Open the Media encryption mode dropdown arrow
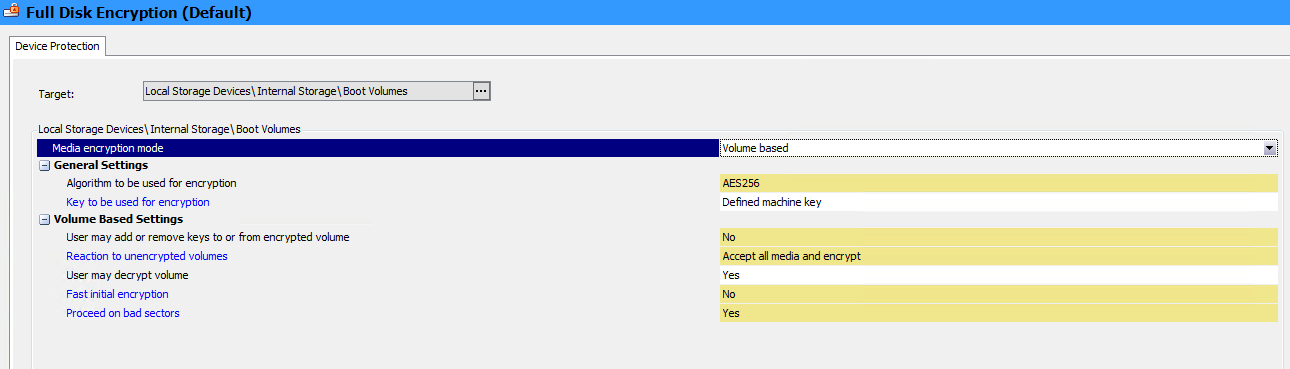Screen dimensions: 1290x369 1270,148
